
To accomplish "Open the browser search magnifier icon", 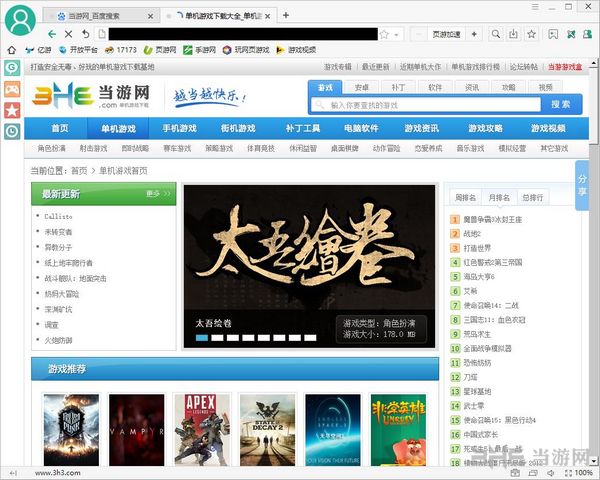I will [496, 34].
